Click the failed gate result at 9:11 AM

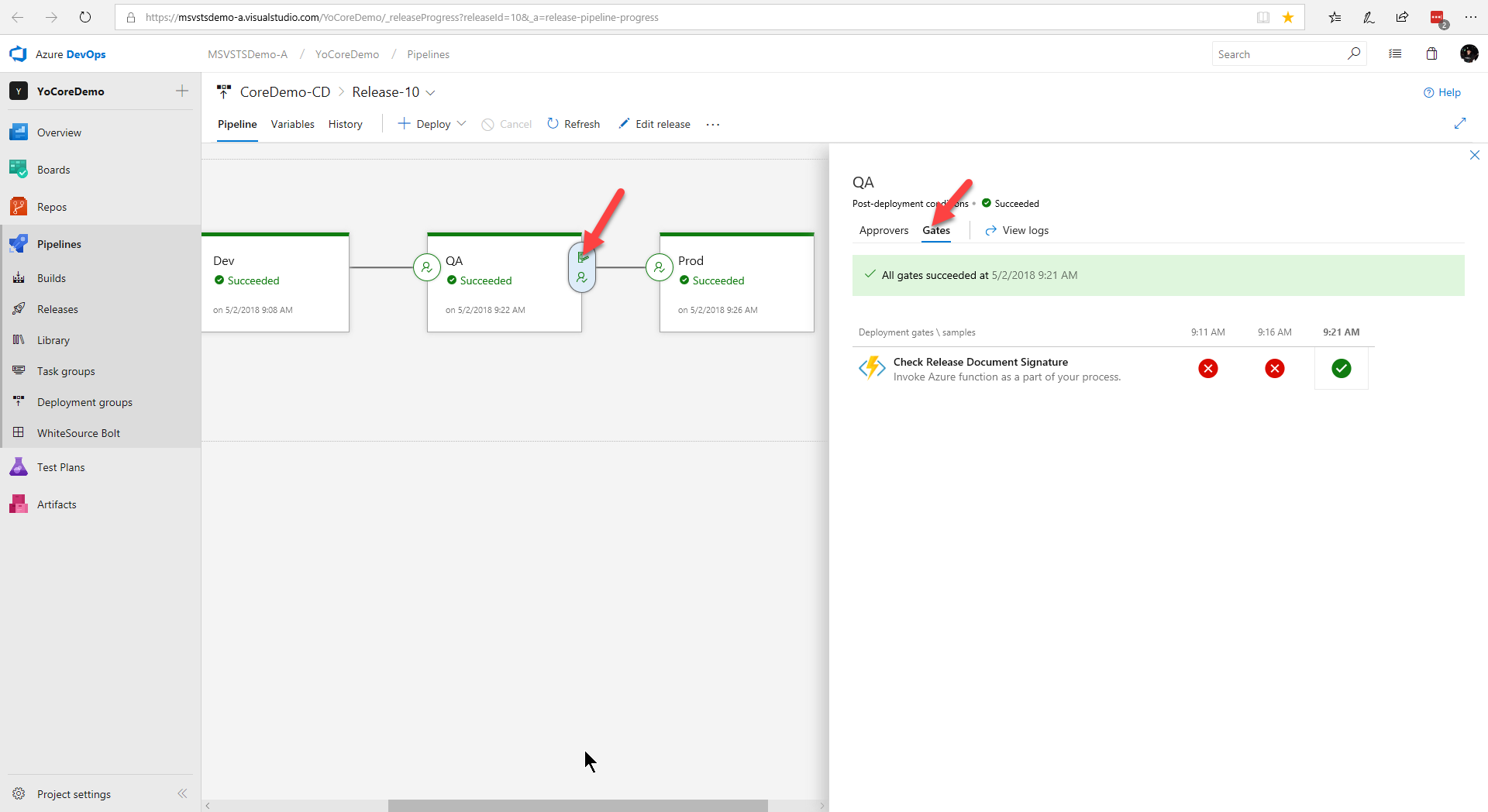[x=1207, y=368]
